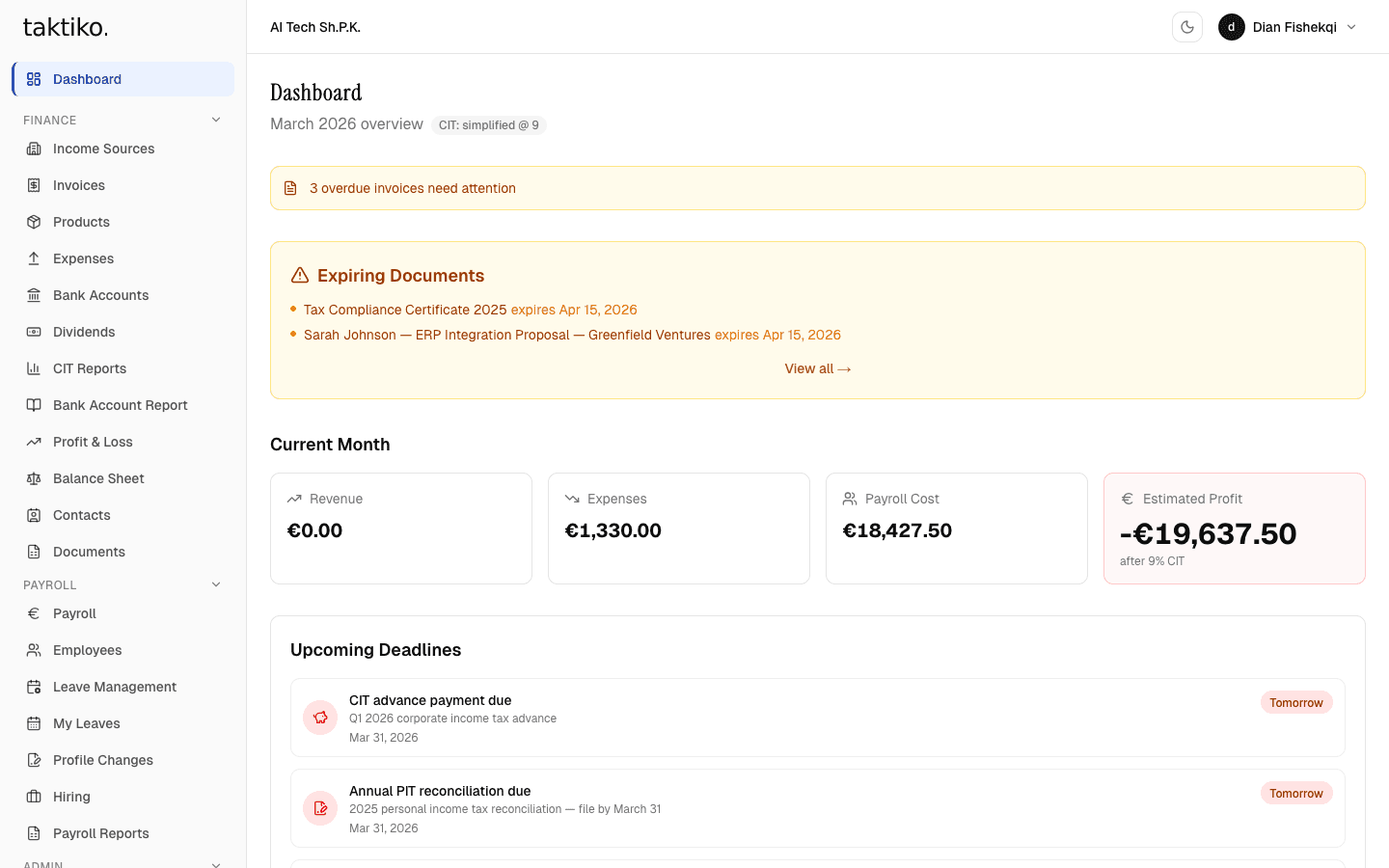Click the Invoices icon in sidebar
Viewport: 1389px width, 868px height.
coord(34,185)
